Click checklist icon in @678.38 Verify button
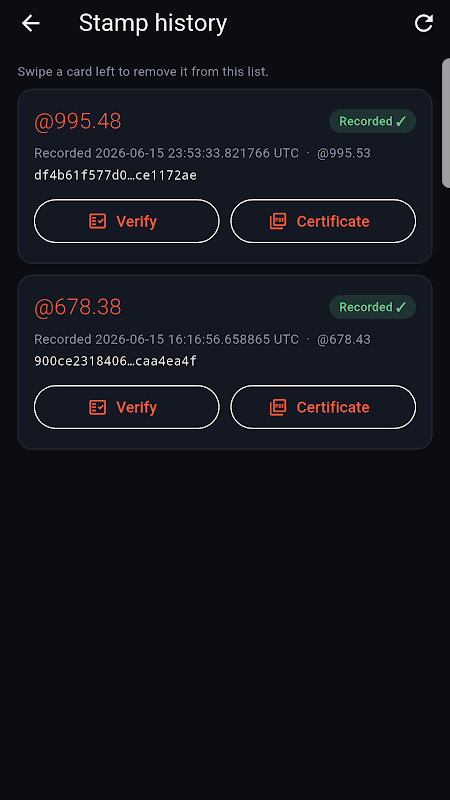The height and width of the screenshot is (800, 450). click(97, 407)
